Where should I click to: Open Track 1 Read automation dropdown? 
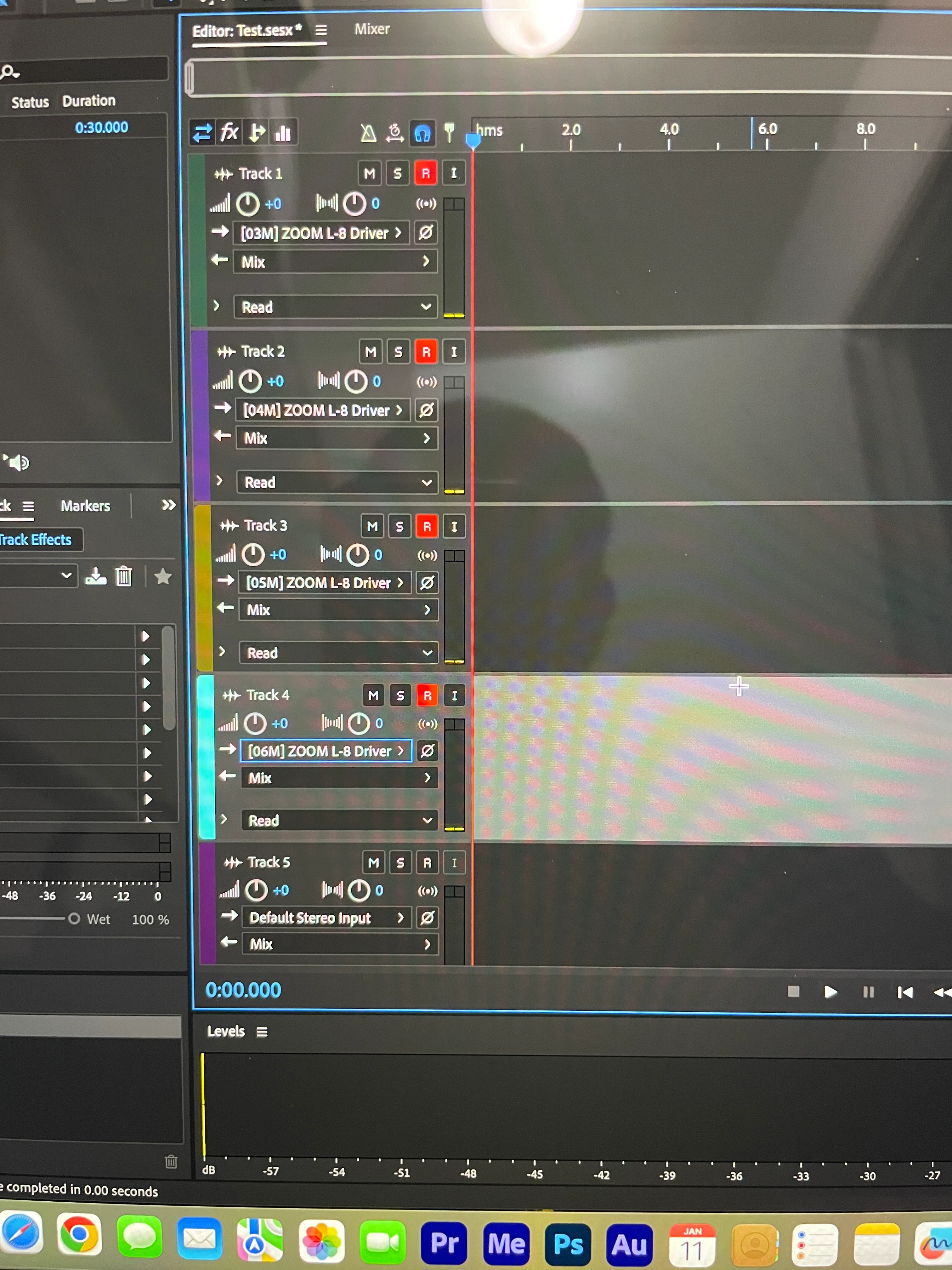(336, 307)
